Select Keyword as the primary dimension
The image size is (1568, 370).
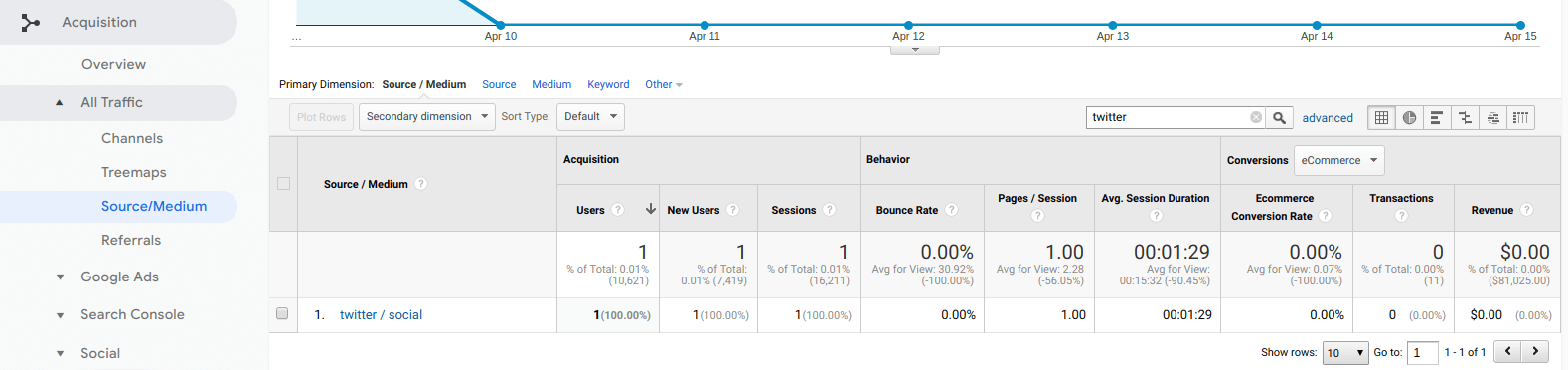point(608,84)
